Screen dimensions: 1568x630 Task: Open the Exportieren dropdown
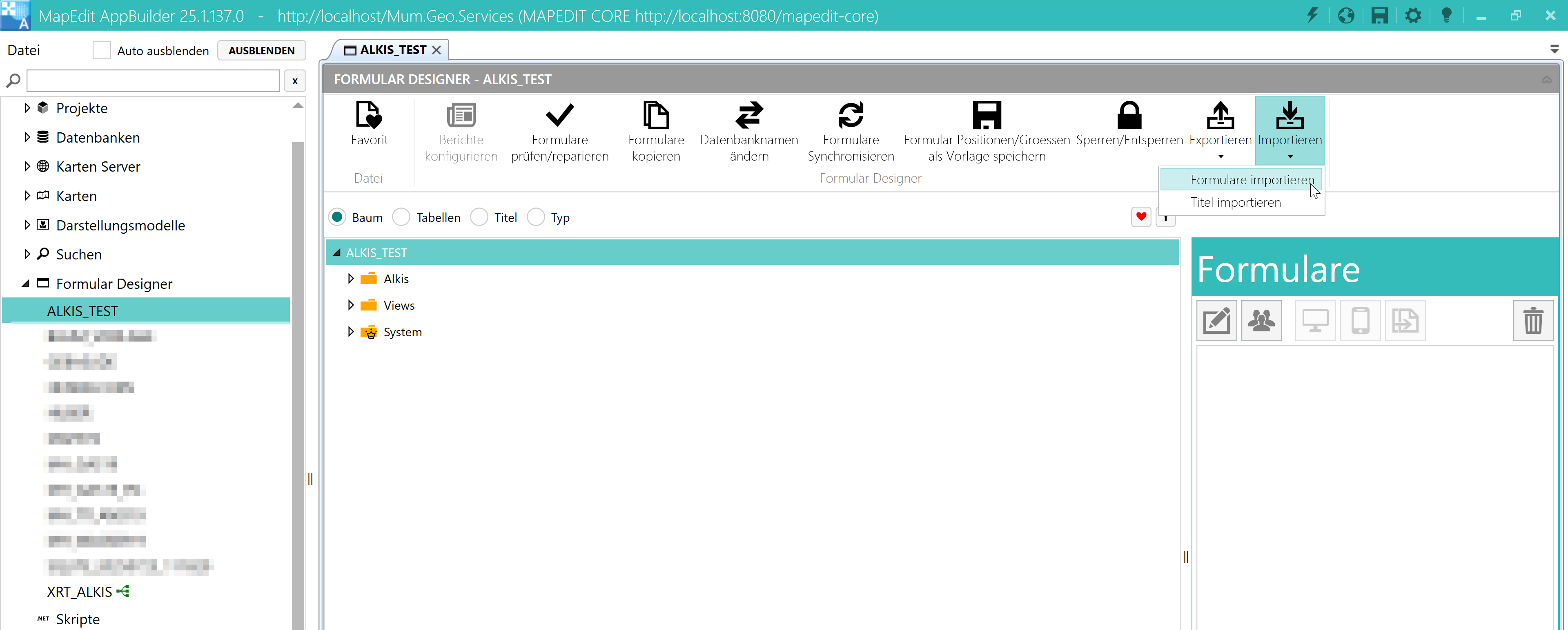1220,131
